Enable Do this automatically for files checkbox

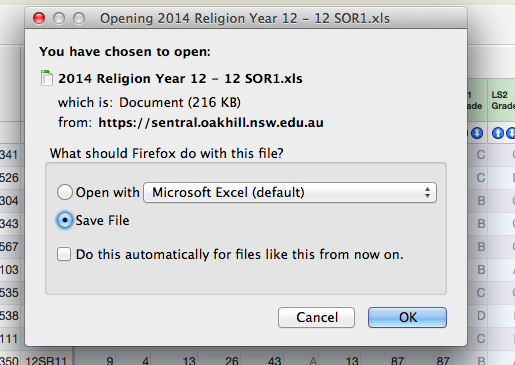coord(64,254)
